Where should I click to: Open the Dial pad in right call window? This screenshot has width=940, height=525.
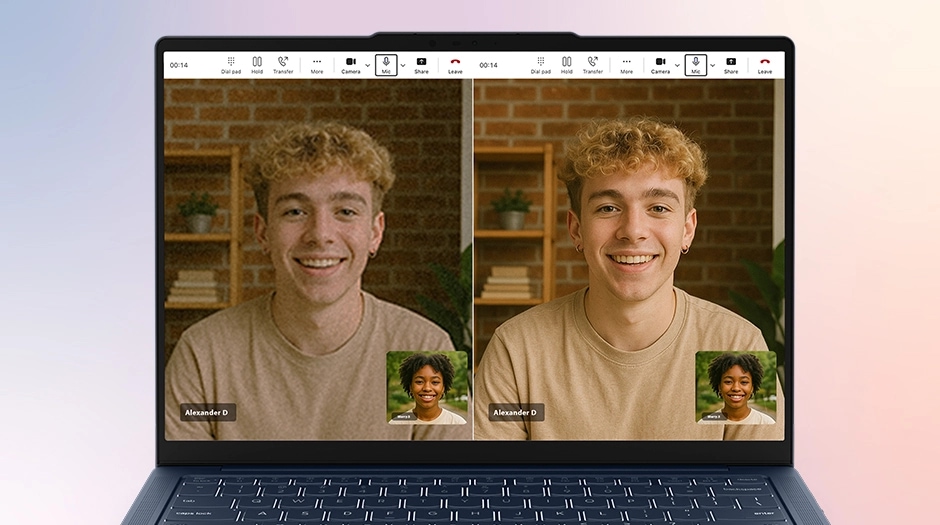point(541,65)
